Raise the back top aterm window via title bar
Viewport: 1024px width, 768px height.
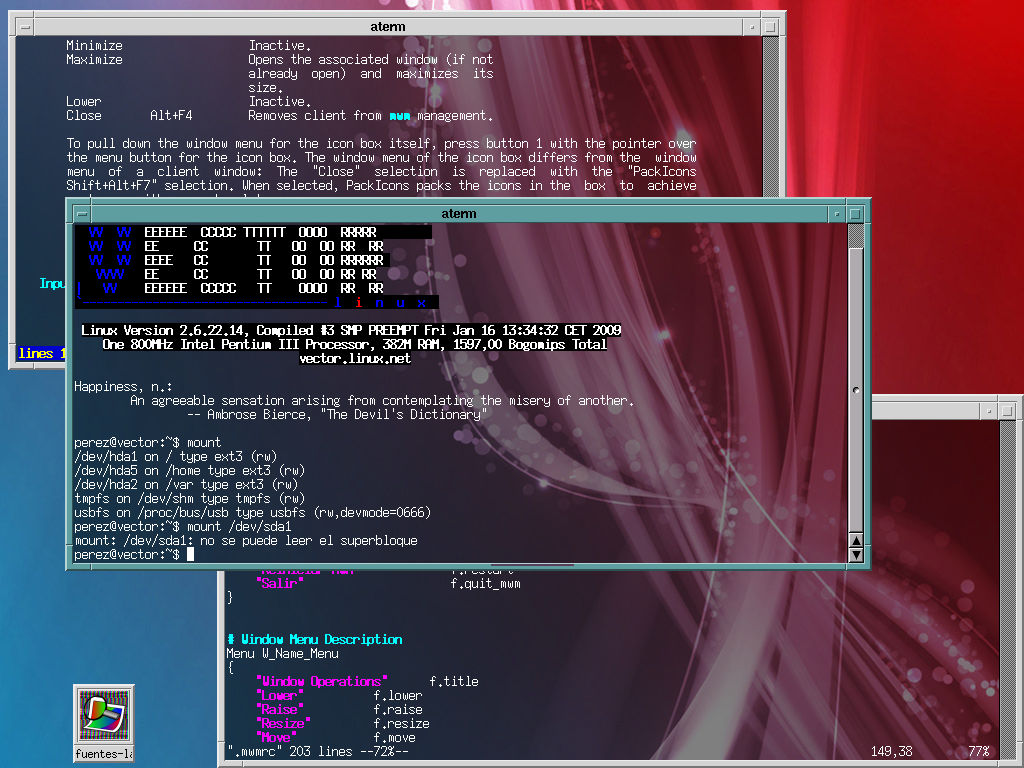tap(388, 27)
